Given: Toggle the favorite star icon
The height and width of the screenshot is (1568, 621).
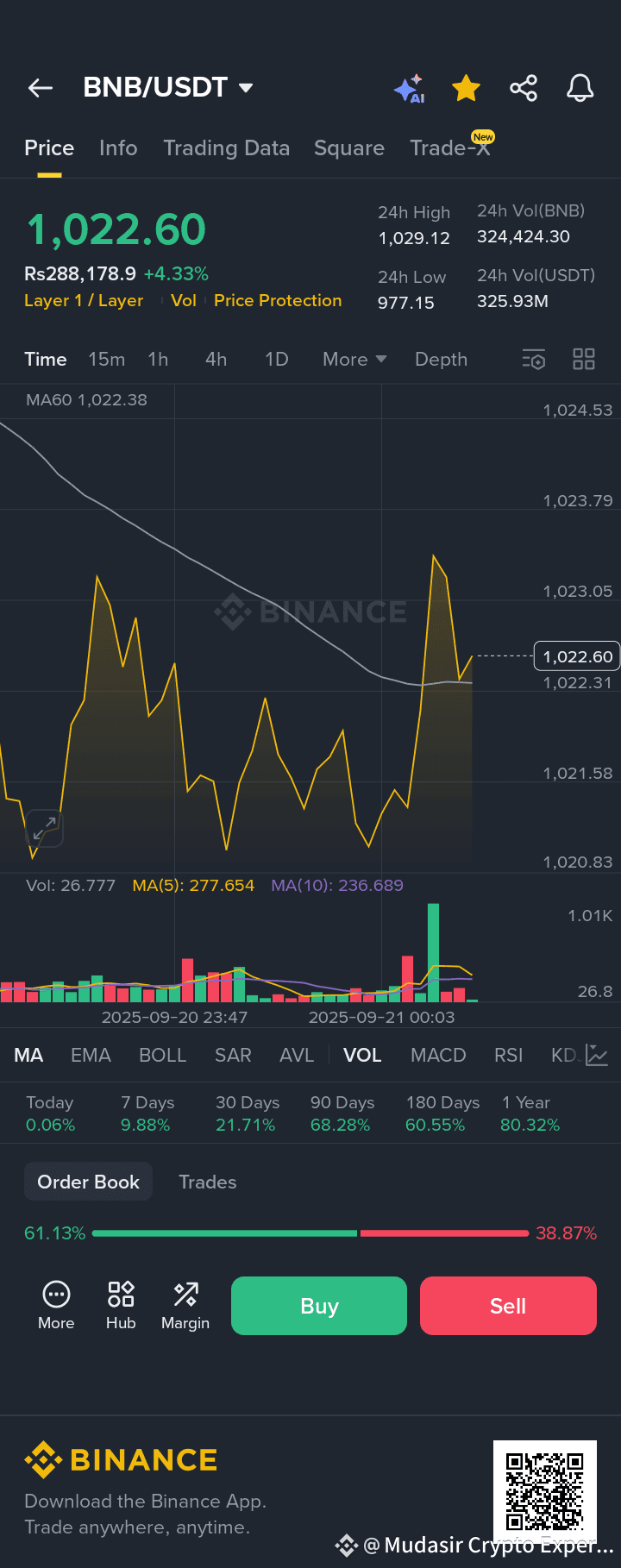Looking at the screenshot, I should click(x=466, y=88).
